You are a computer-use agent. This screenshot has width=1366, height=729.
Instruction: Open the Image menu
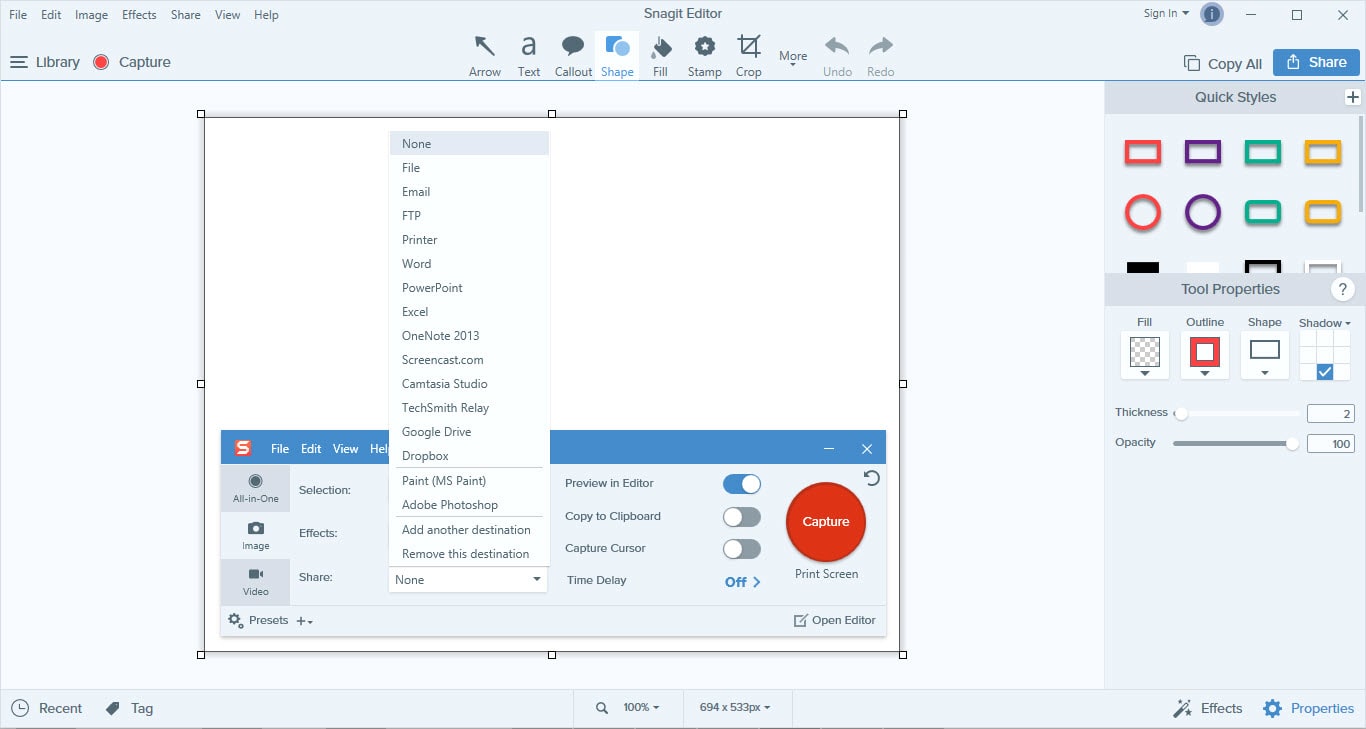[91, 15]
